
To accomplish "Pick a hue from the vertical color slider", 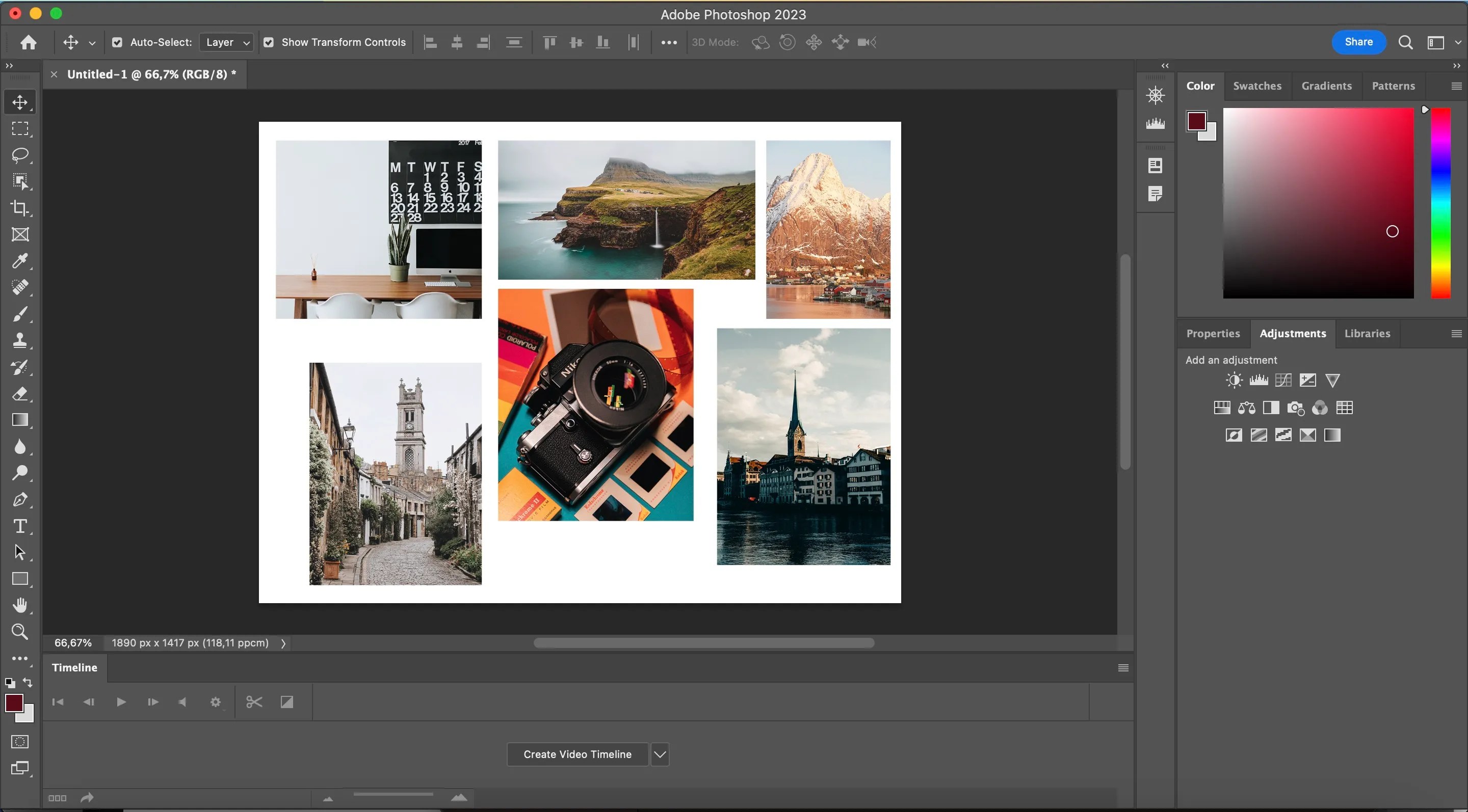I will pyautogui.click(x=1441, y=205).
